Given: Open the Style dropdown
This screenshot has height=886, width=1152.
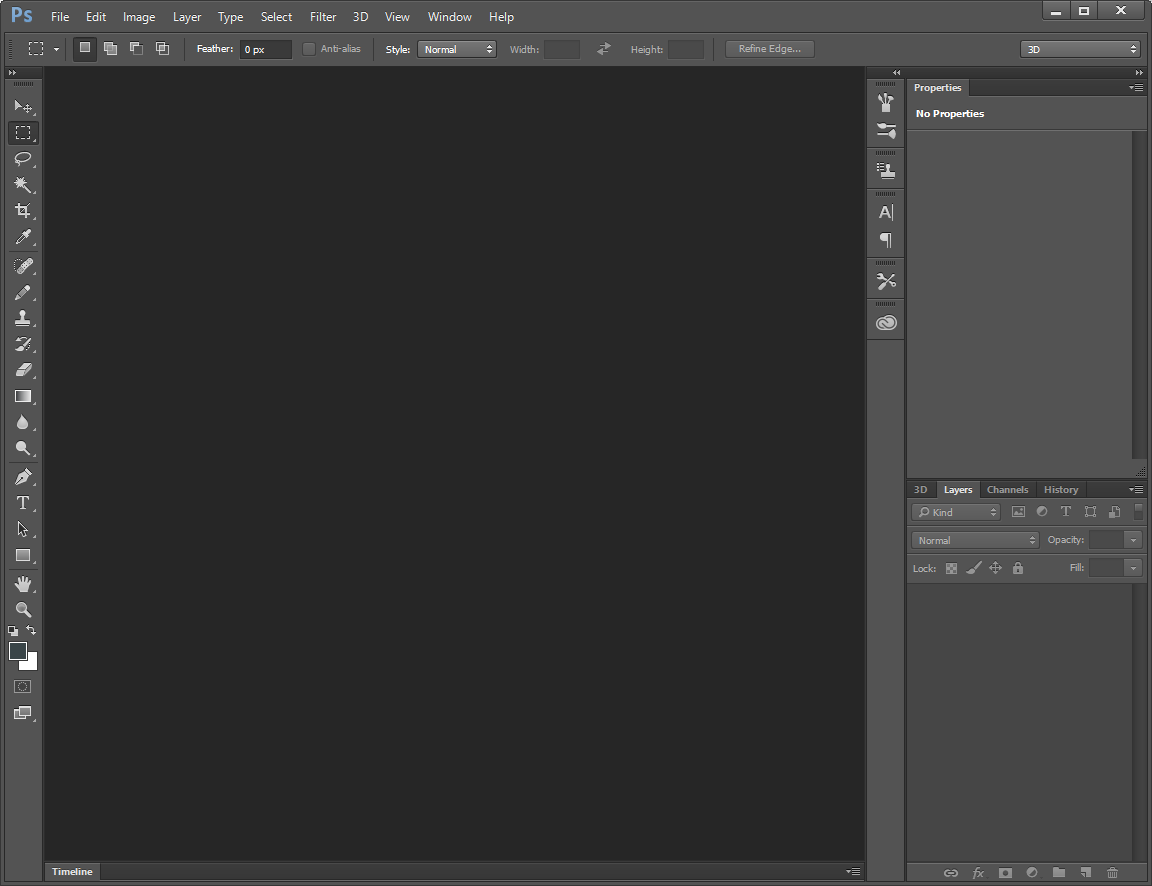Looking at the screenshot, I should (x=457, y=49).
